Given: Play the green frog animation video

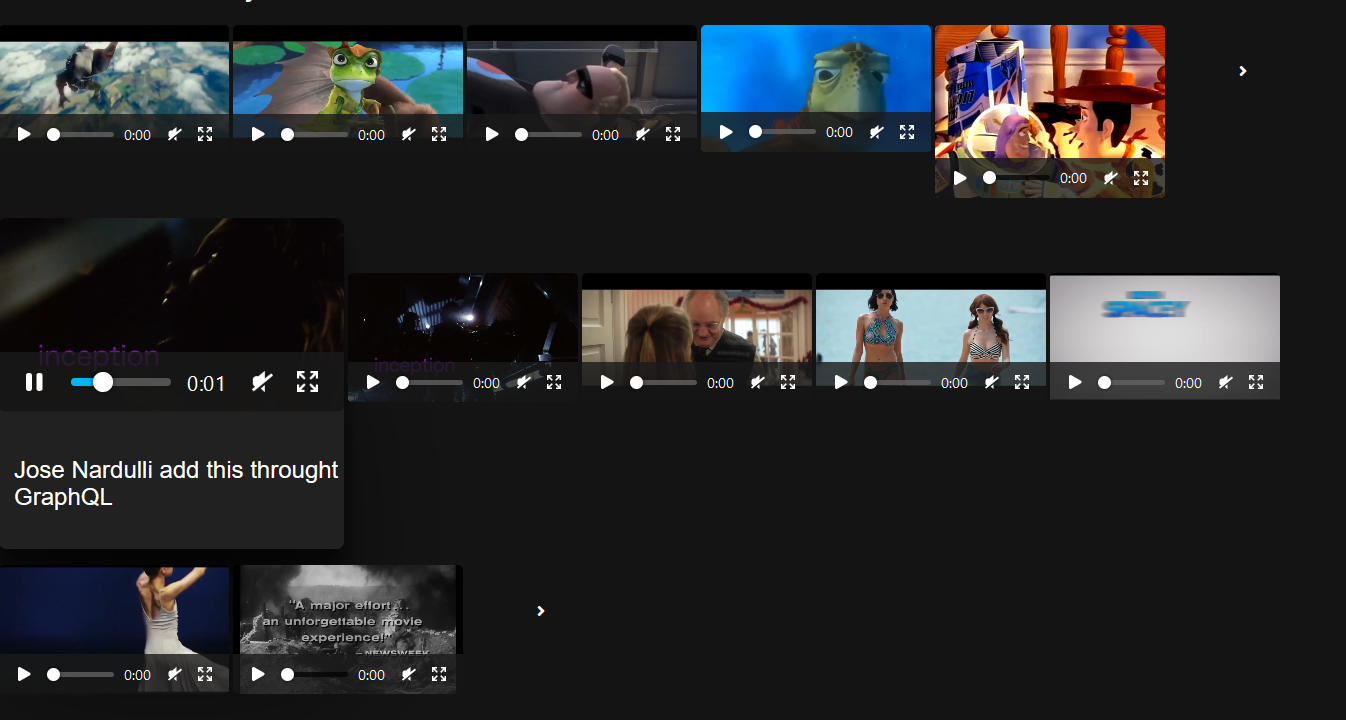Looking at the screenshot, I should coord(257,133).
